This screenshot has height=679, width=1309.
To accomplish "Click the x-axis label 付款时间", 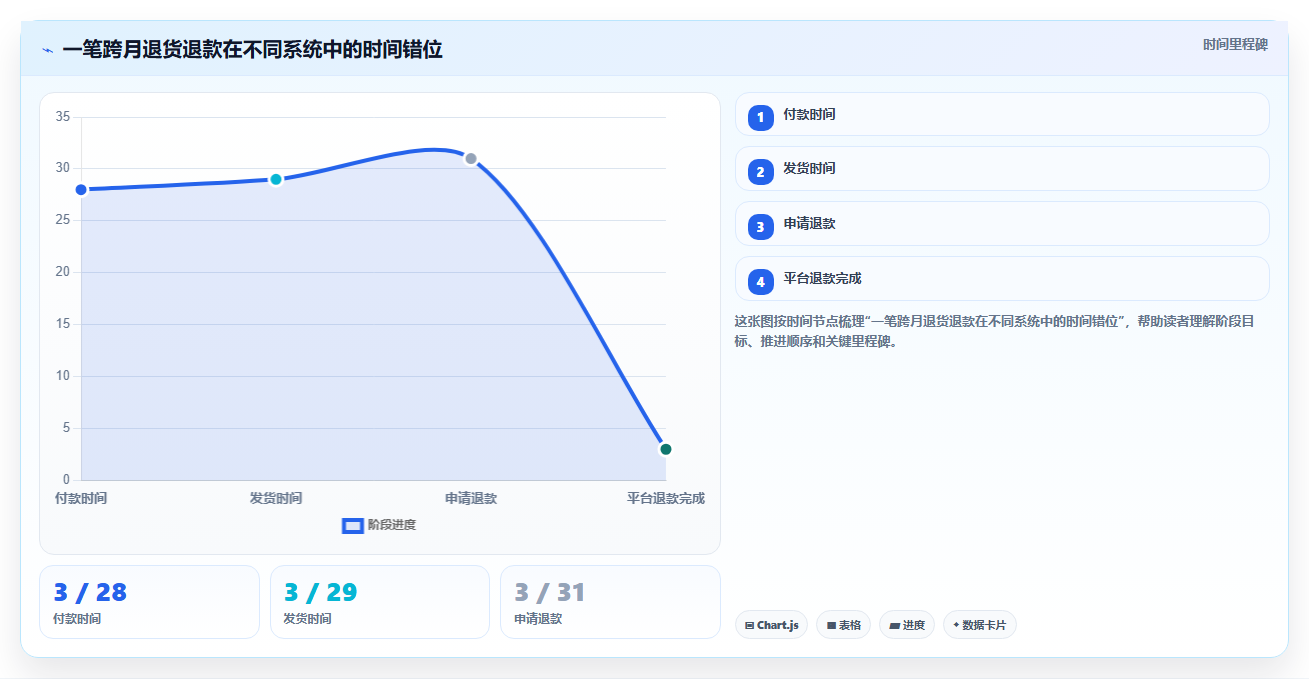I will [x=81, y=498].
